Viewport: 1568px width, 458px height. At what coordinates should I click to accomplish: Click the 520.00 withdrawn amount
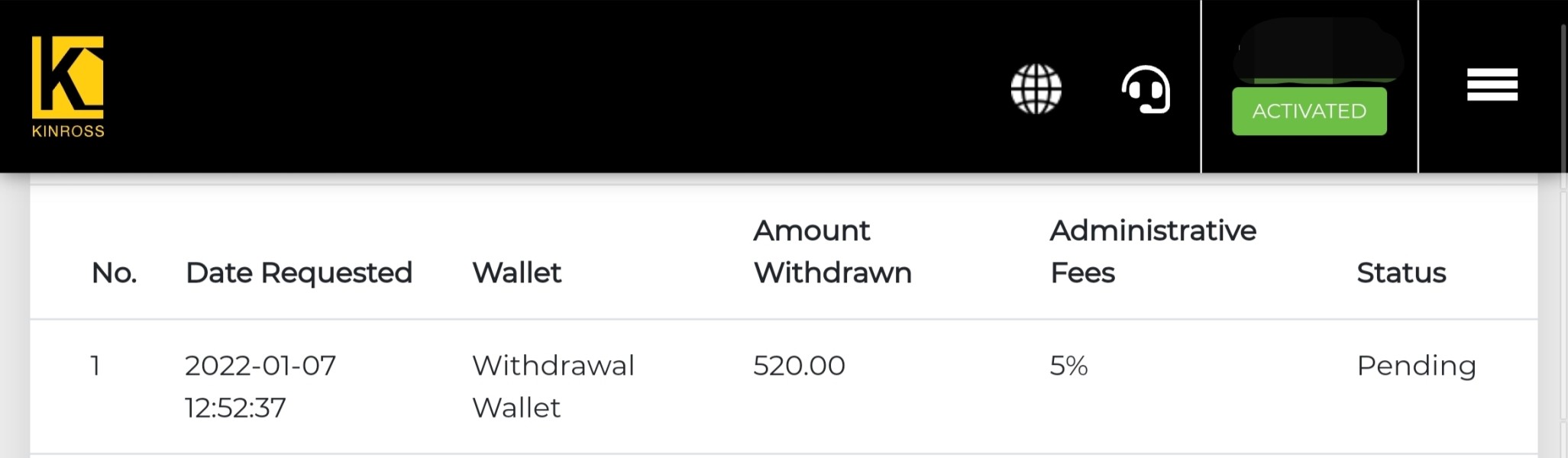(799, 366)
